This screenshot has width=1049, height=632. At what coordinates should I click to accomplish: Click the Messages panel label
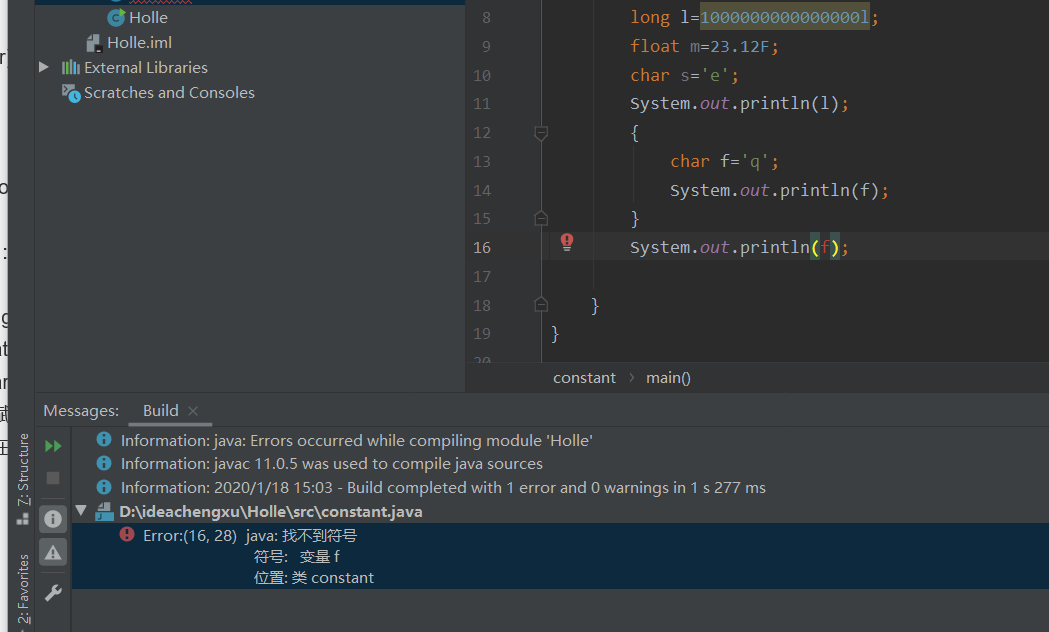81,411
